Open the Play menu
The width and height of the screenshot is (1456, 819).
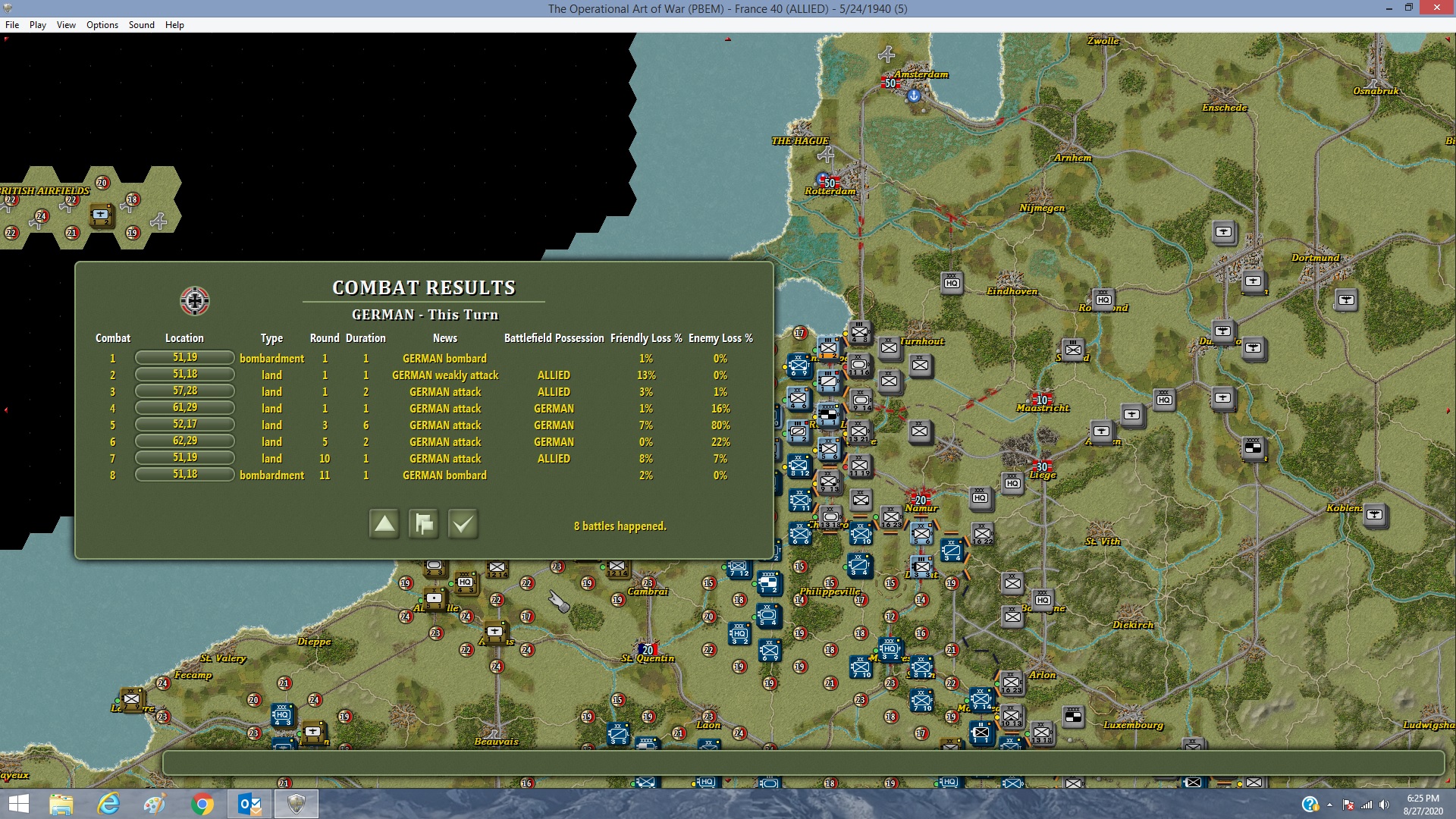pos(38,25)
